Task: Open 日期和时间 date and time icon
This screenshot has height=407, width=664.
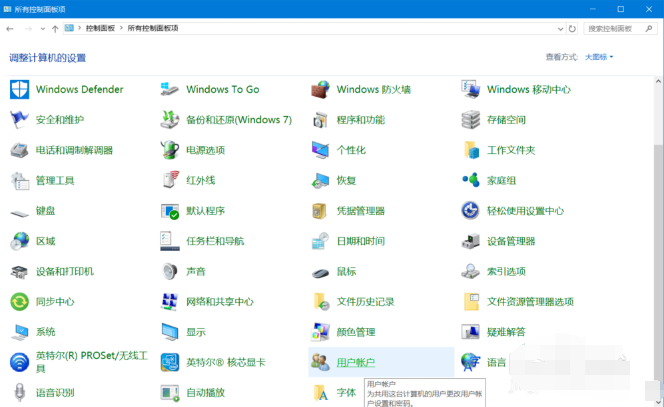Action: [320, 241]
